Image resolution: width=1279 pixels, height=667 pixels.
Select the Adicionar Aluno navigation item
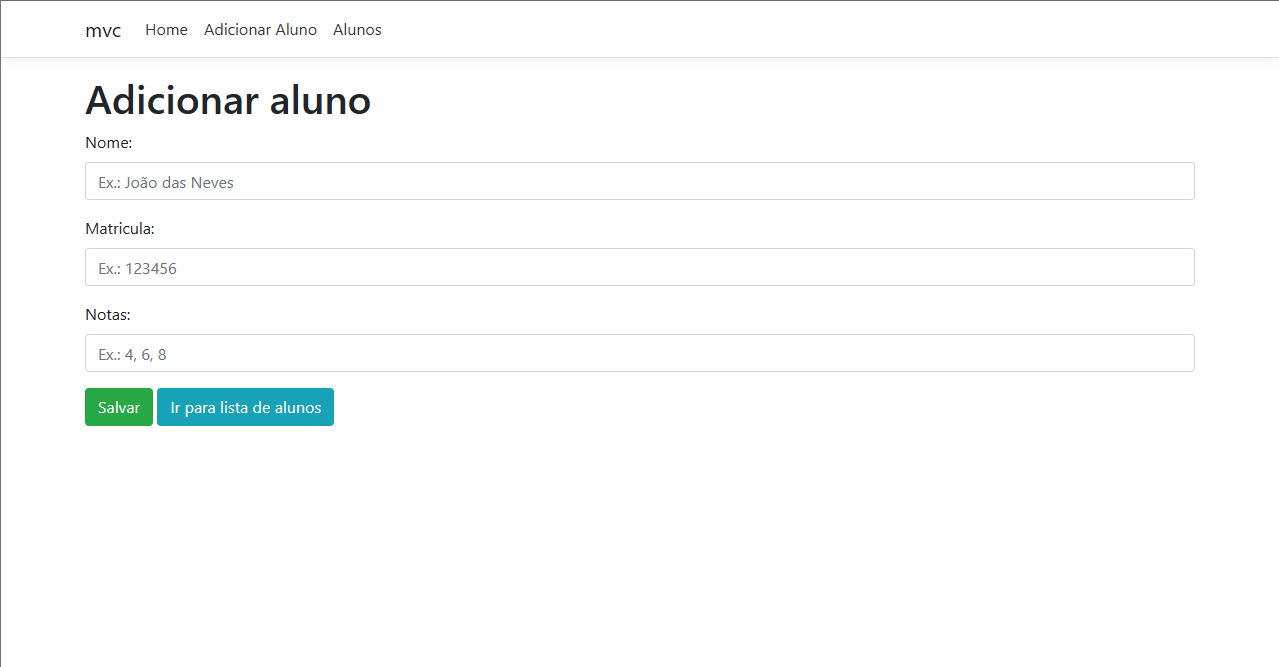tap(260, 30)
